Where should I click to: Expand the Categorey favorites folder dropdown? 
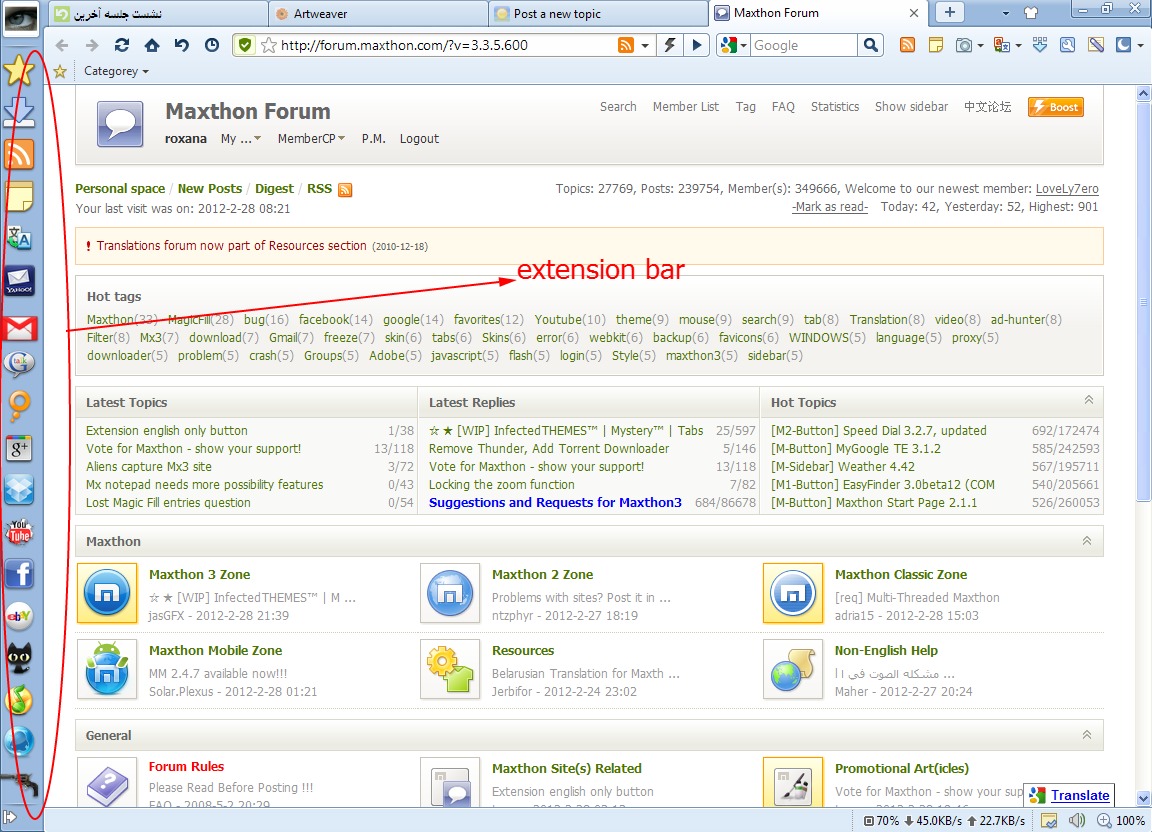(x=116, y=72)
